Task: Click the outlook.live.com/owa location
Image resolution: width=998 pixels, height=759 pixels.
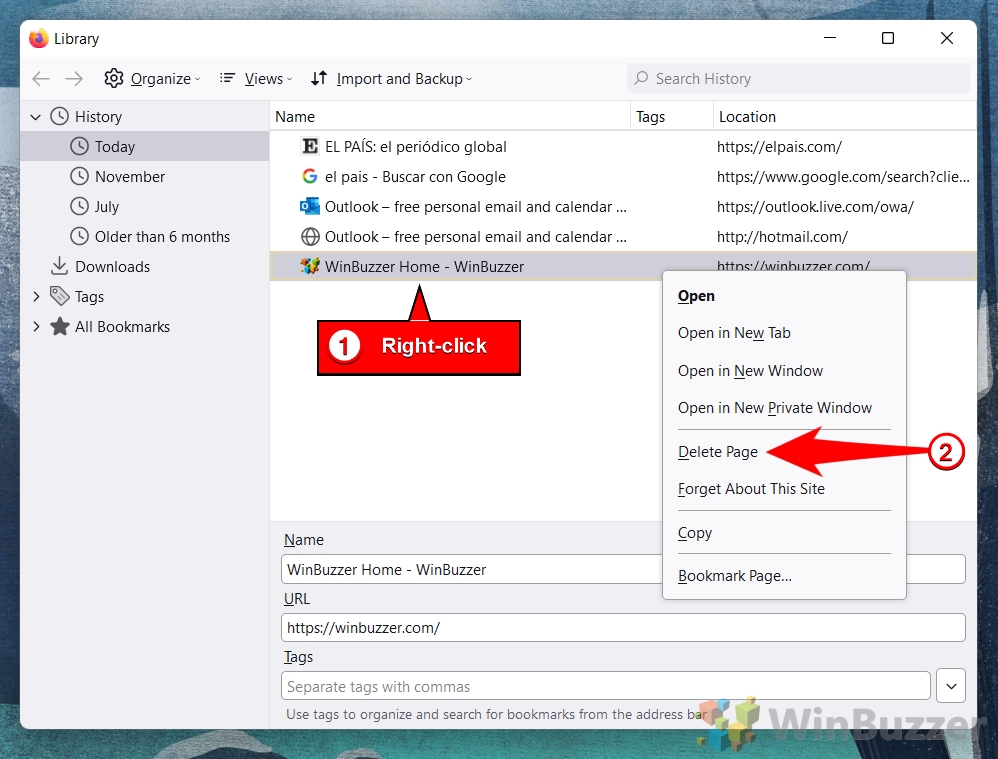Action: 815,207
